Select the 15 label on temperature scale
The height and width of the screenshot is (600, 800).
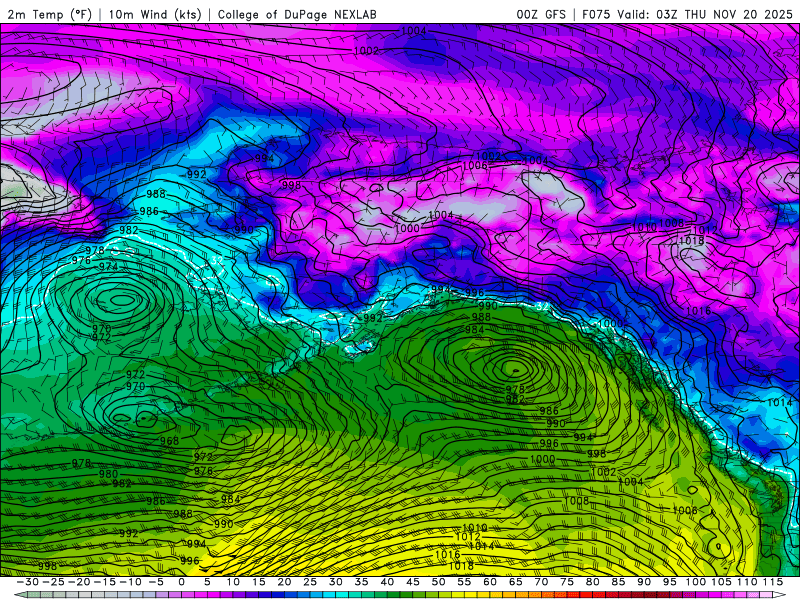pos(258,582)
